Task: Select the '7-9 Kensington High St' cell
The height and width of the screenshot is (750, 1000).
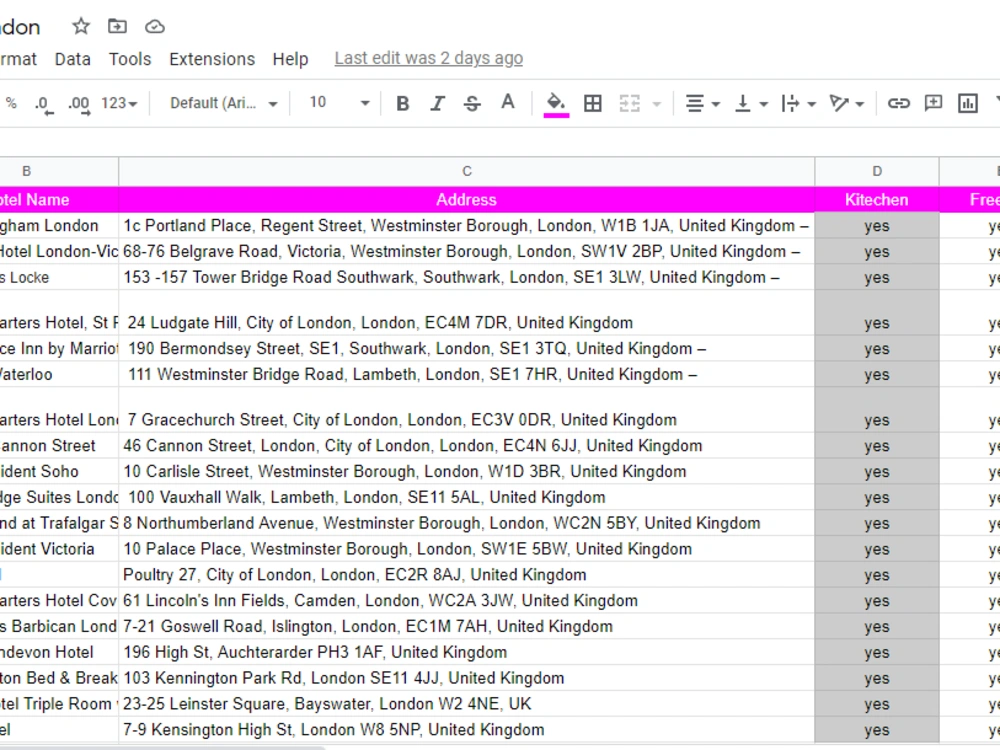Action: pyautogui.click(x=466, y=730)
